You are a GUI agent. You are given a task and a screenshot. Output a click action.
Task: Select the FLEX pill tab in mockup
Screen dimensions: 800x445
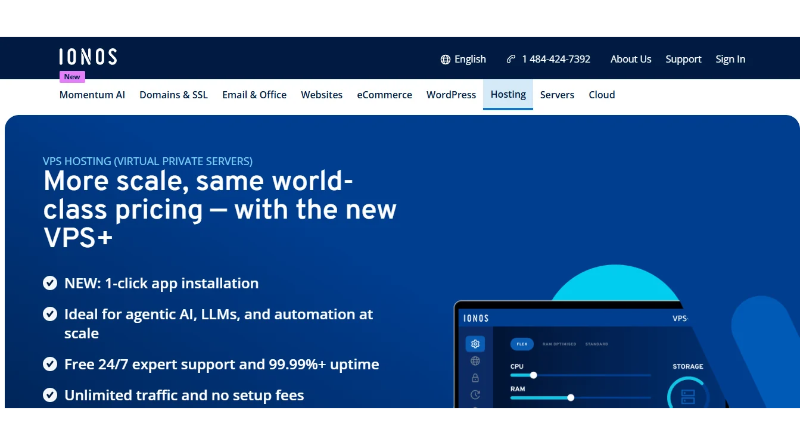pyautogui.click(x=522, y=344)
